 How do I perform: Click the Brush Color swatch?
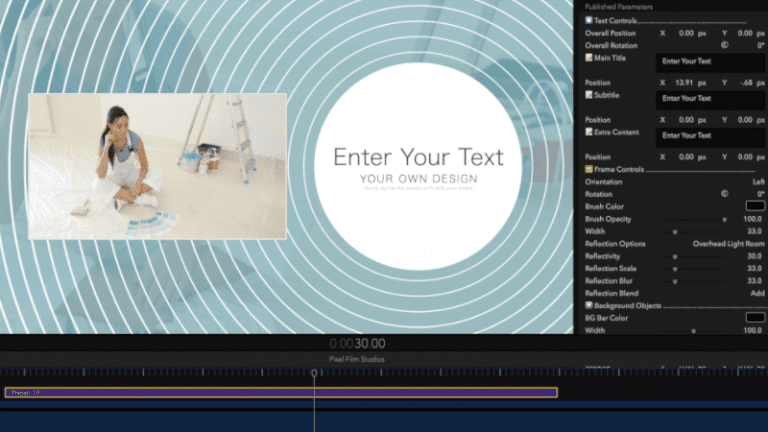tap(755, 206)
